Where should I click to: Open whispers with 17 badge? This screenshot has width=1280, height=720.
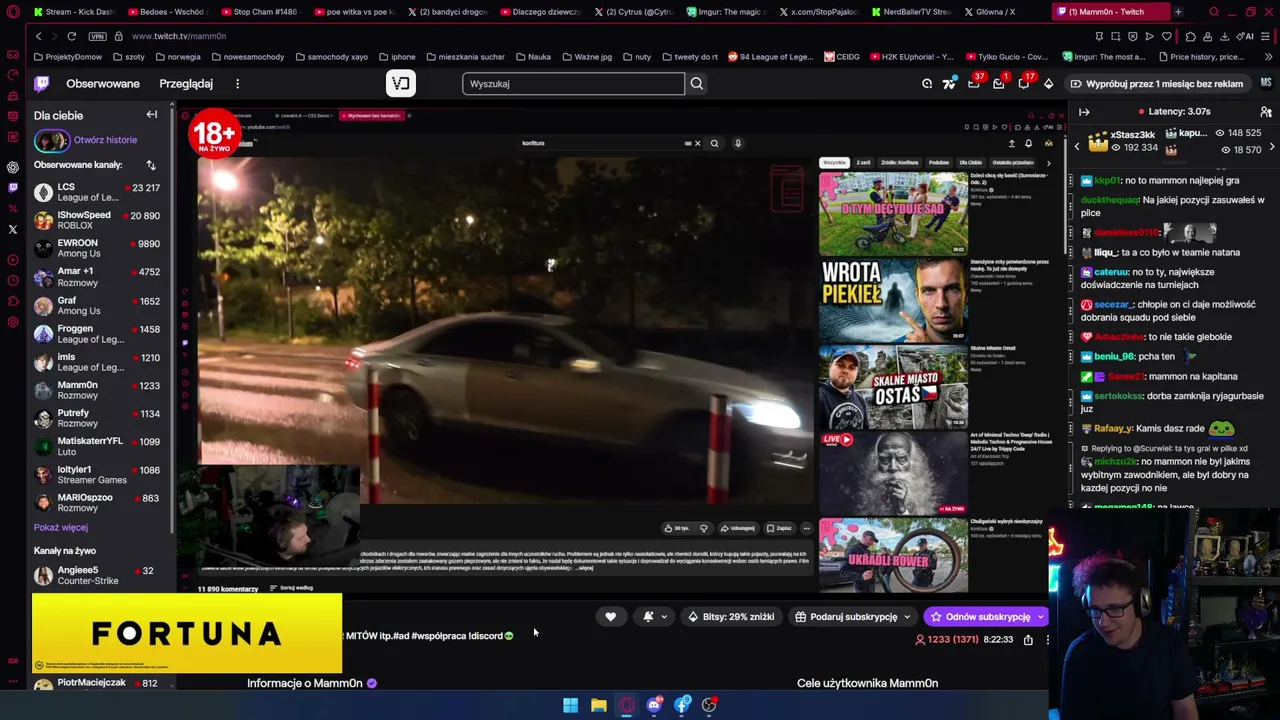click(1023, 84)
